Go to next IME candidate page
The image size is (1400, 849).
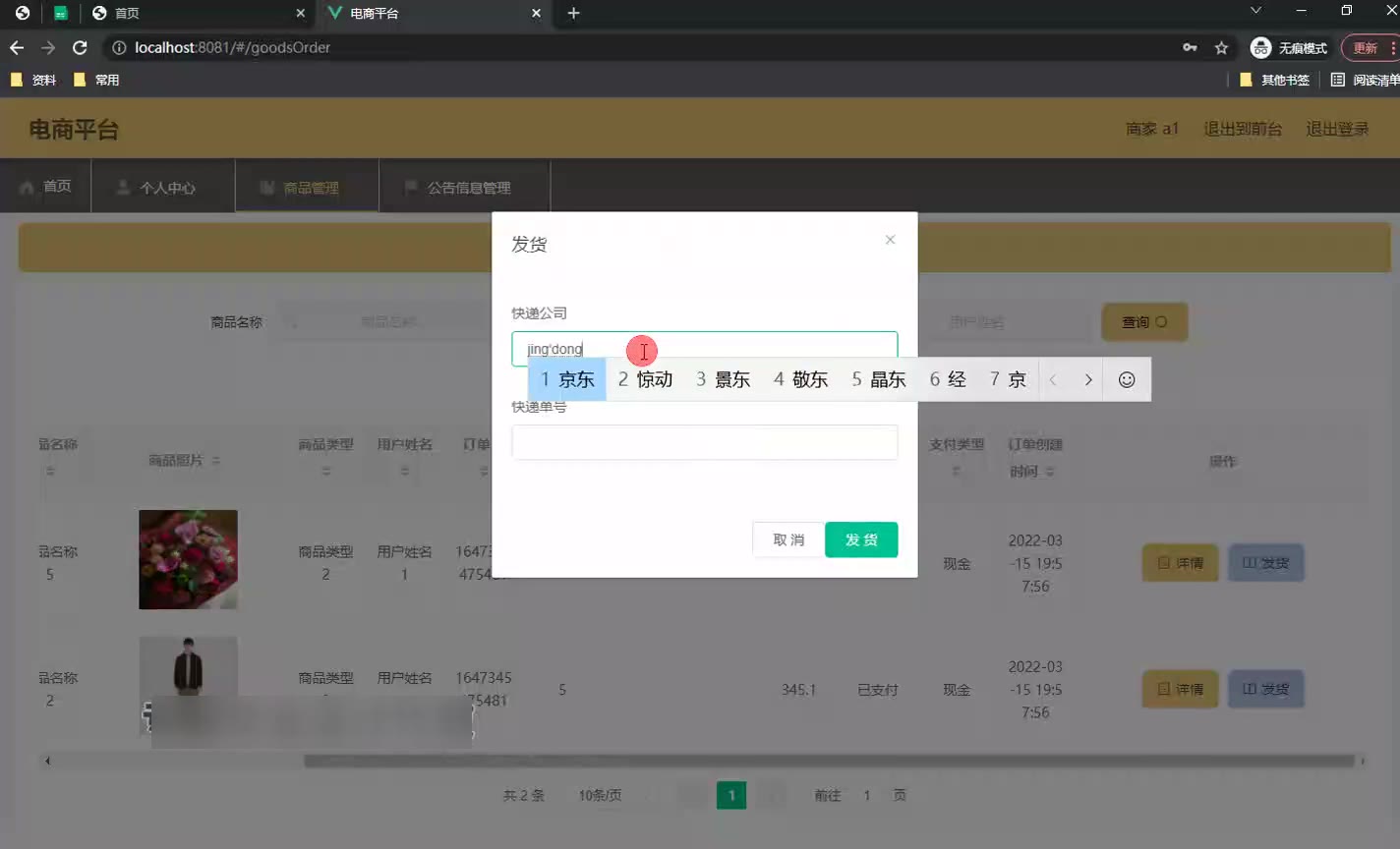click(1087, 380)
